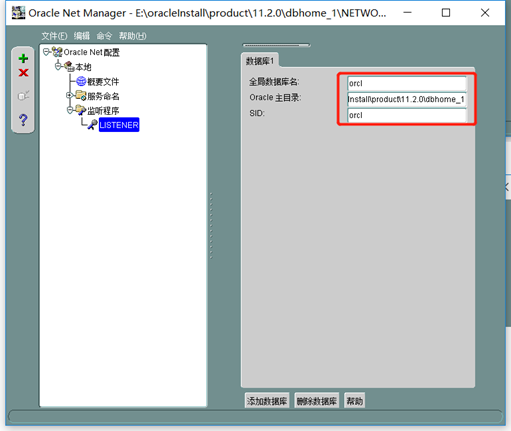Screen dimensions: 511x431
Task: Click the 帮助 button at bottom
Action: 354,401
